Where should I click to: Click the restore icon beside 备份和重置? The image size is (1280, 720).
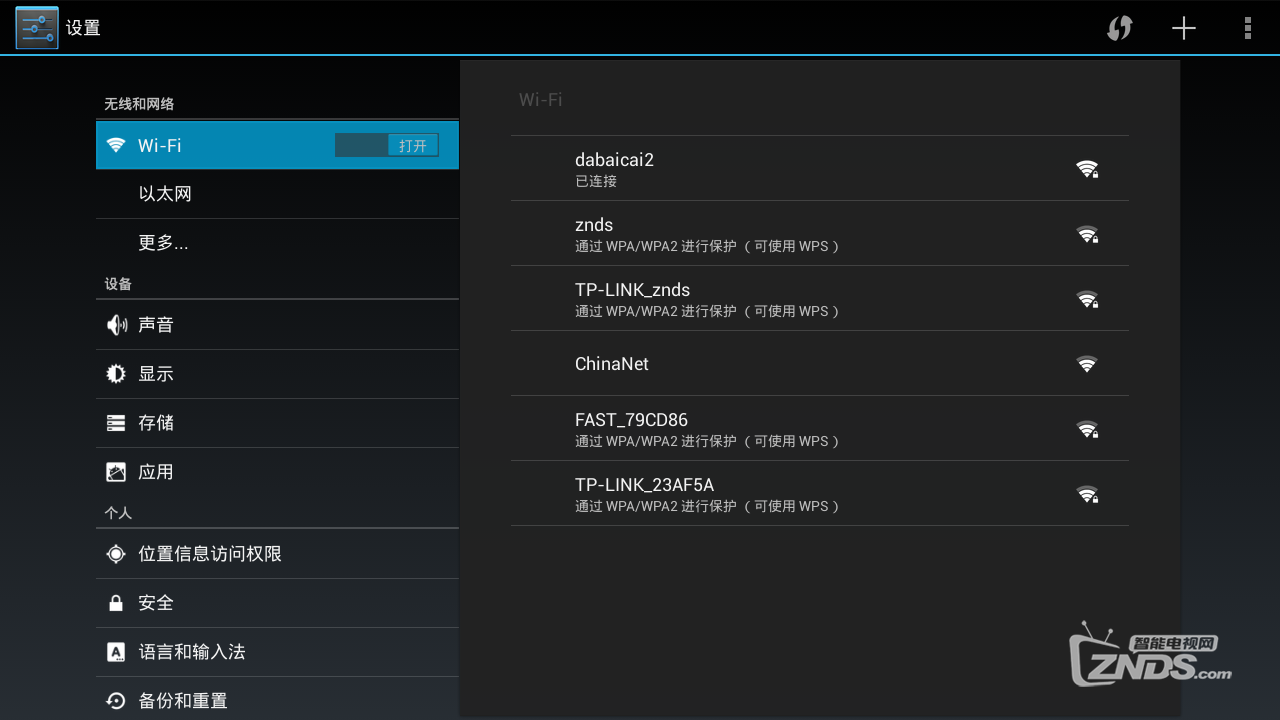click(x=116, y=701)
